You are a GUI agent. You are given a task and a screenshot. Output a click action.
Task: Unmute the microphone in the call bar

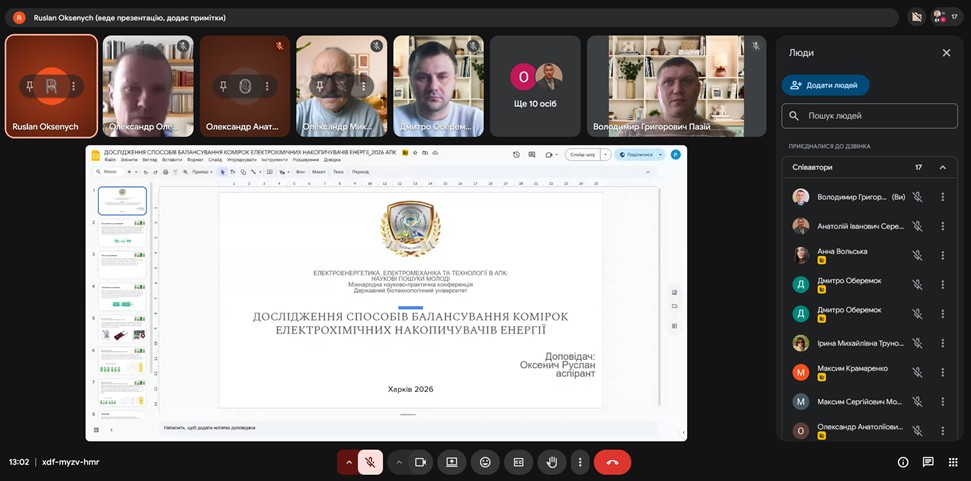pos(370,462)
